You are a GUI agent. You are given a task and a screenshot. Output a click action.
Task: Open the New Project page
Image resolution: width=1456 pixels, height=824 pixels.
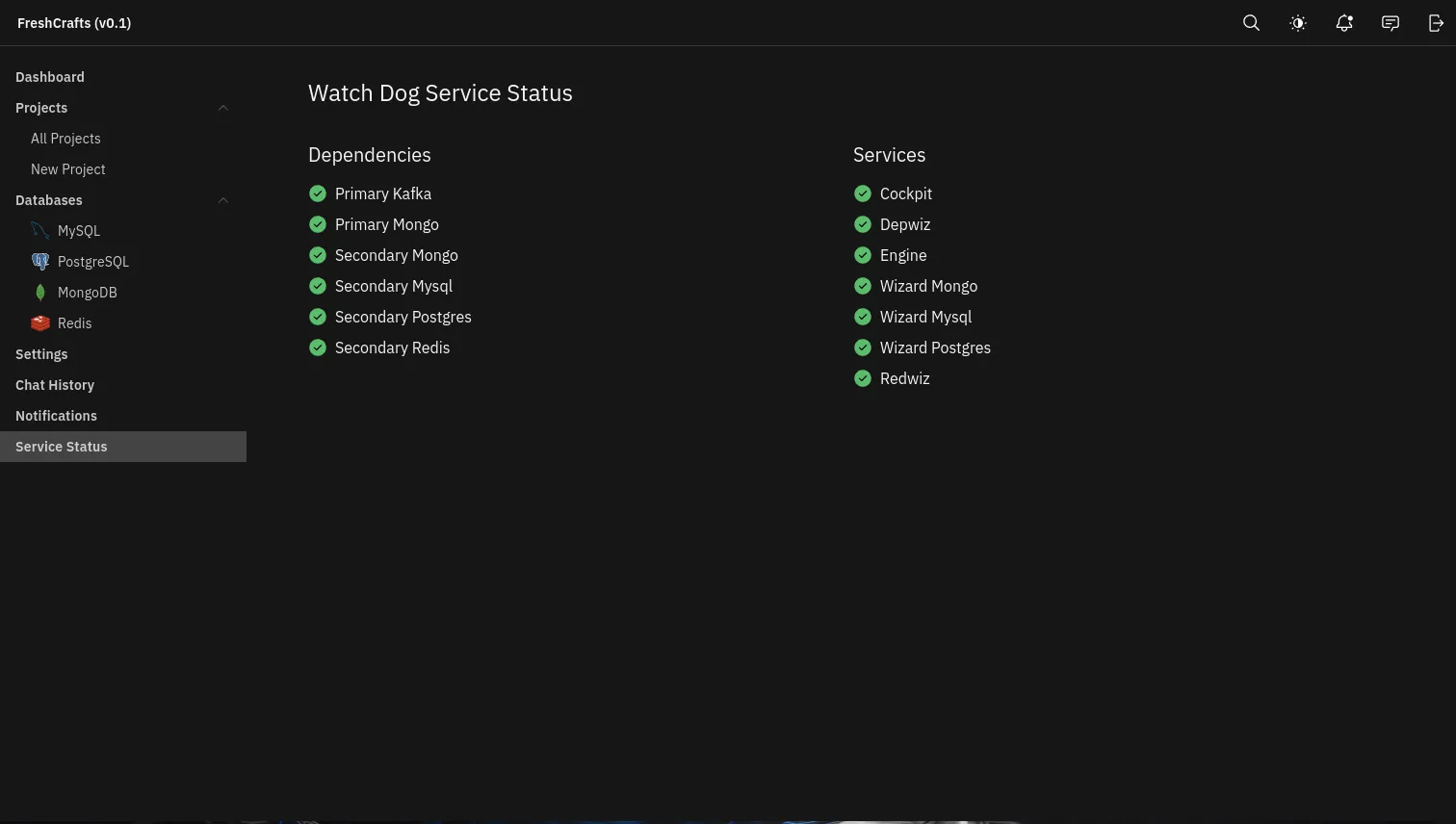coord(68,169)
